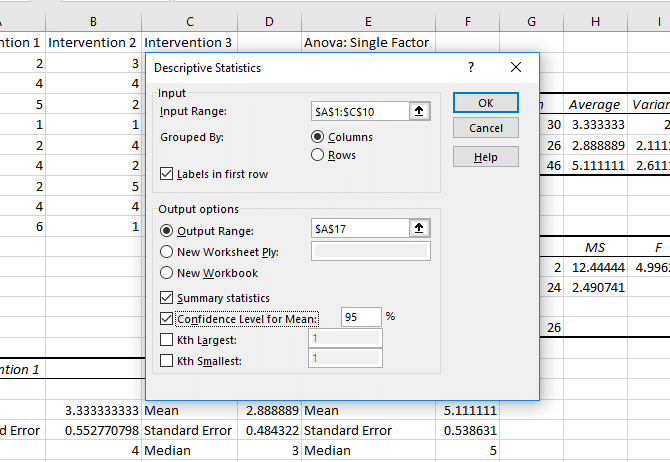Choose the Output Range radio button
This screenshot has height=462, width=670.
(x=167, y=229)
